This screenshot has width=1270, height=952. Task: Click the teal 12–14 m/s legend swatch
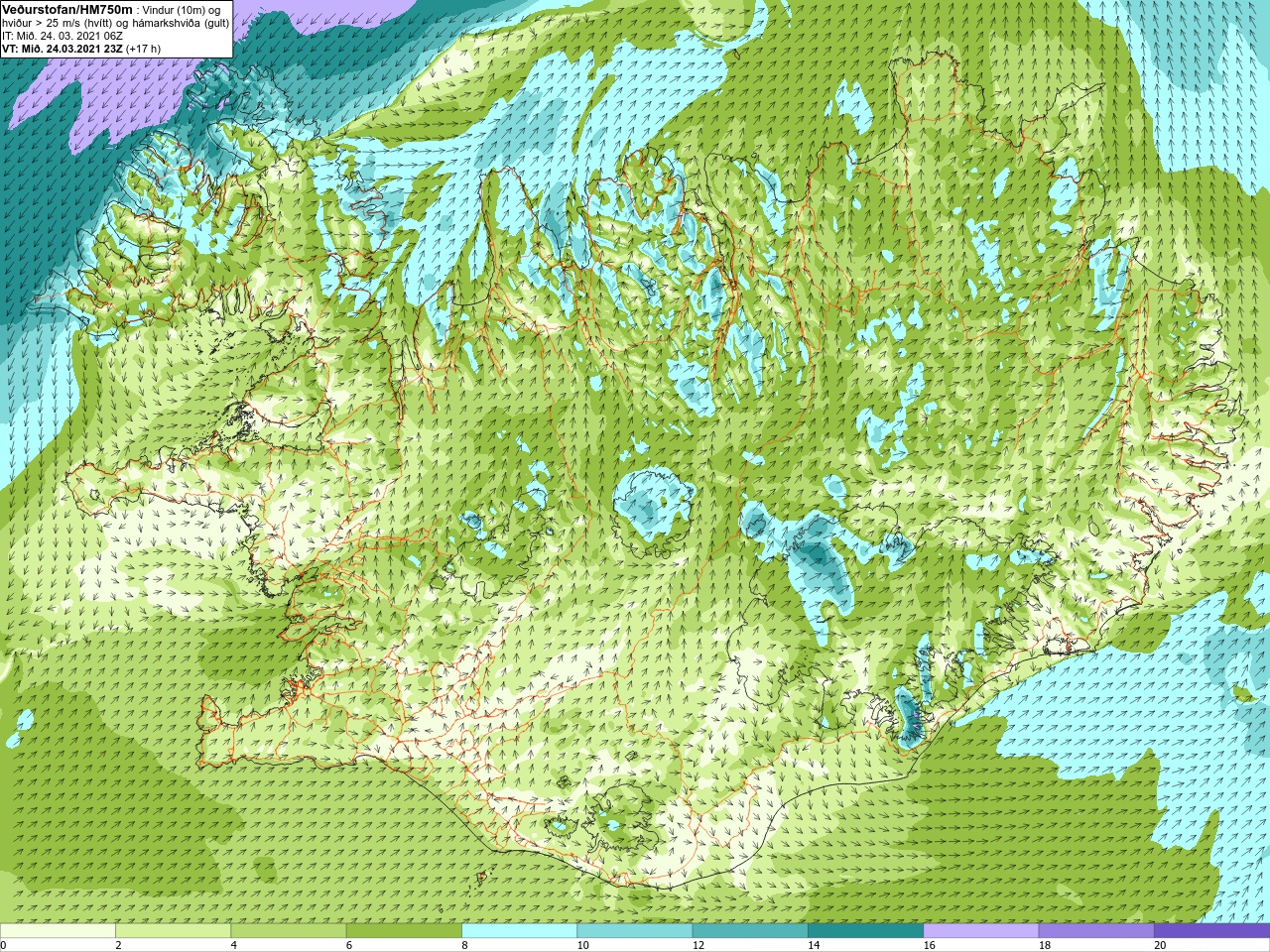pos(750,930)
